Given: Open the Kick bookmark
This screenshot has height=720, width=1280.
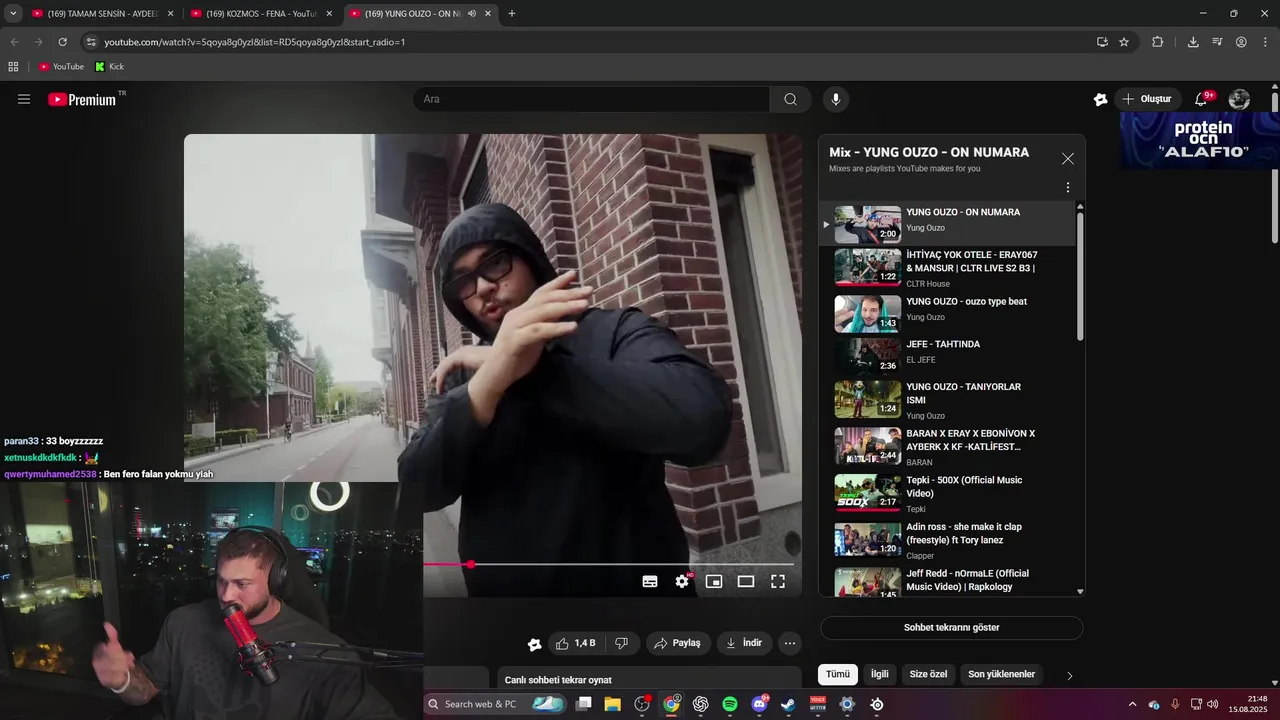Looking at the screenshot, I should tap(110, 67).
